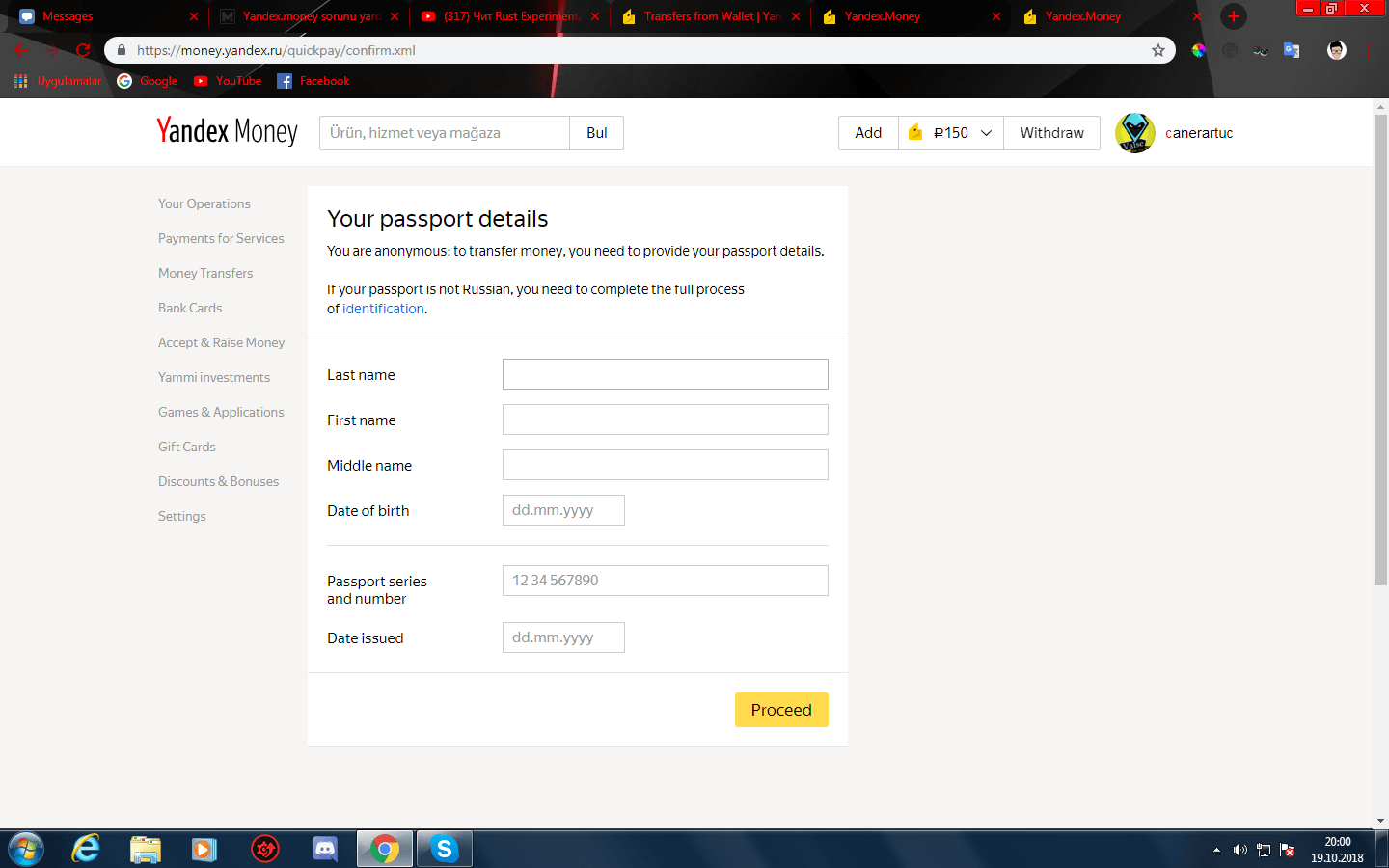
Task: Open the Chrome user profile icon
Action: click(1336, 50)
